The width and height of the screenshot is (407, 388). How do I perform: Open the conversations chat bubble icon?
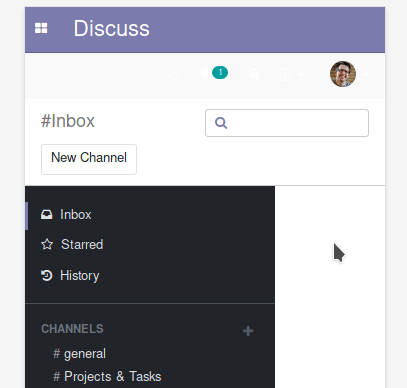pyautogui.click(x=214, y=73)
